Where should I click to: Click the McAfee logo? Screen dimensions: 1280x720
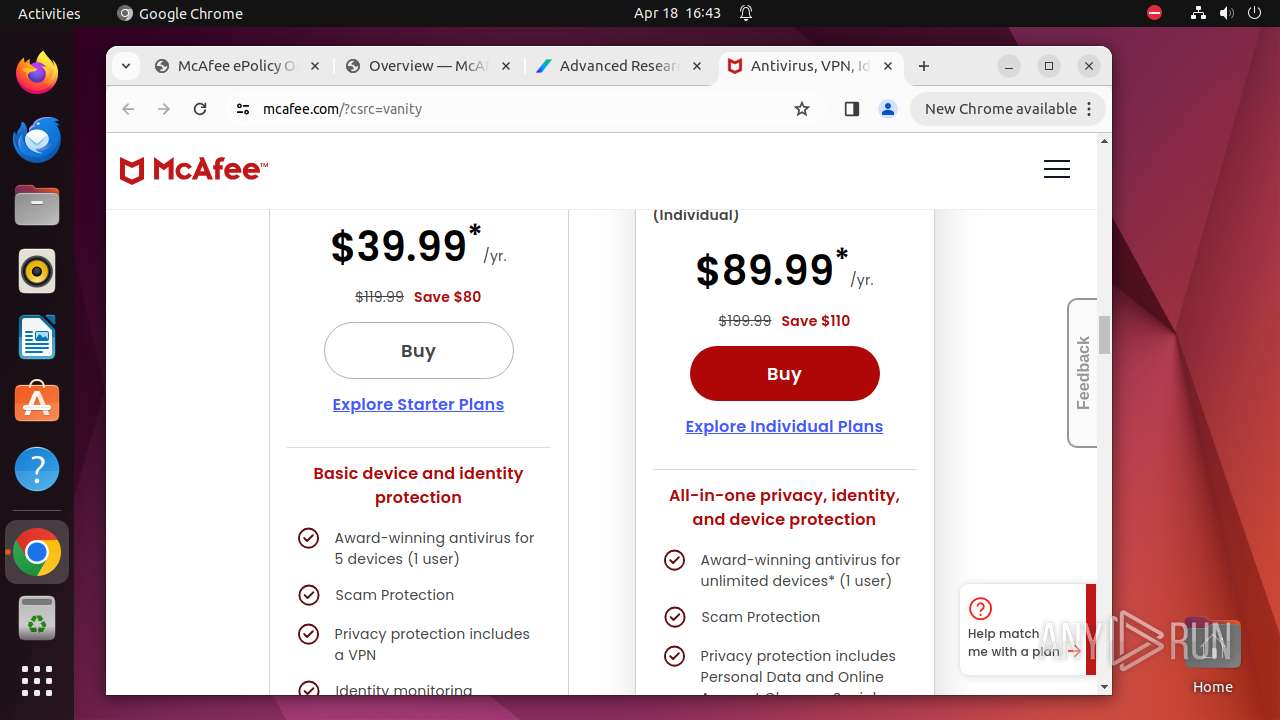click(x=194, y=170)
